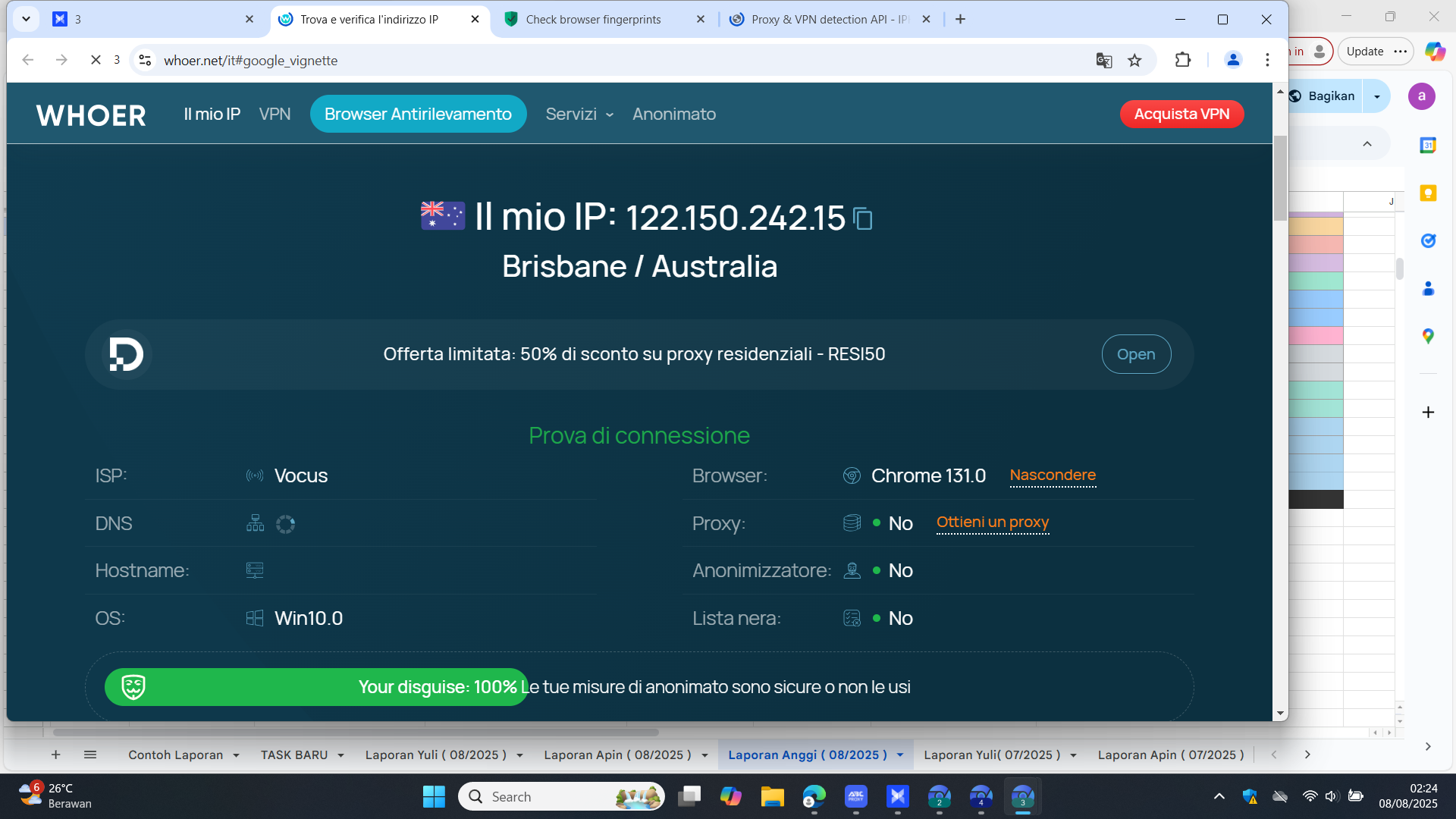Image resolution: width=1456 pixels, height=819 pixels.
Task: Switch to the Check browser fingerprints tab
Action: coord(593,20)
